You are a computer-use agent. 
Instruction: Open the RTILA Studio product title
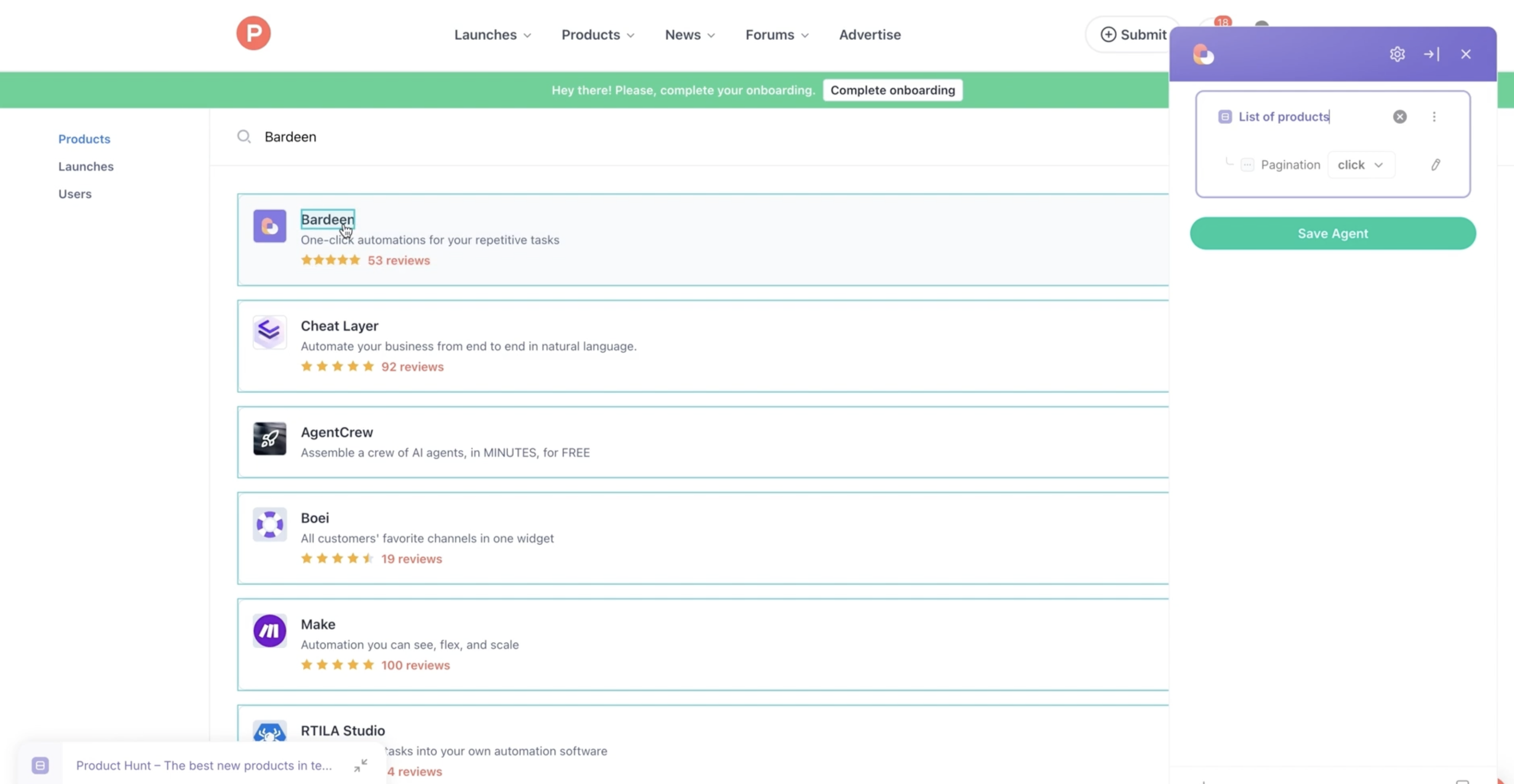343,731
